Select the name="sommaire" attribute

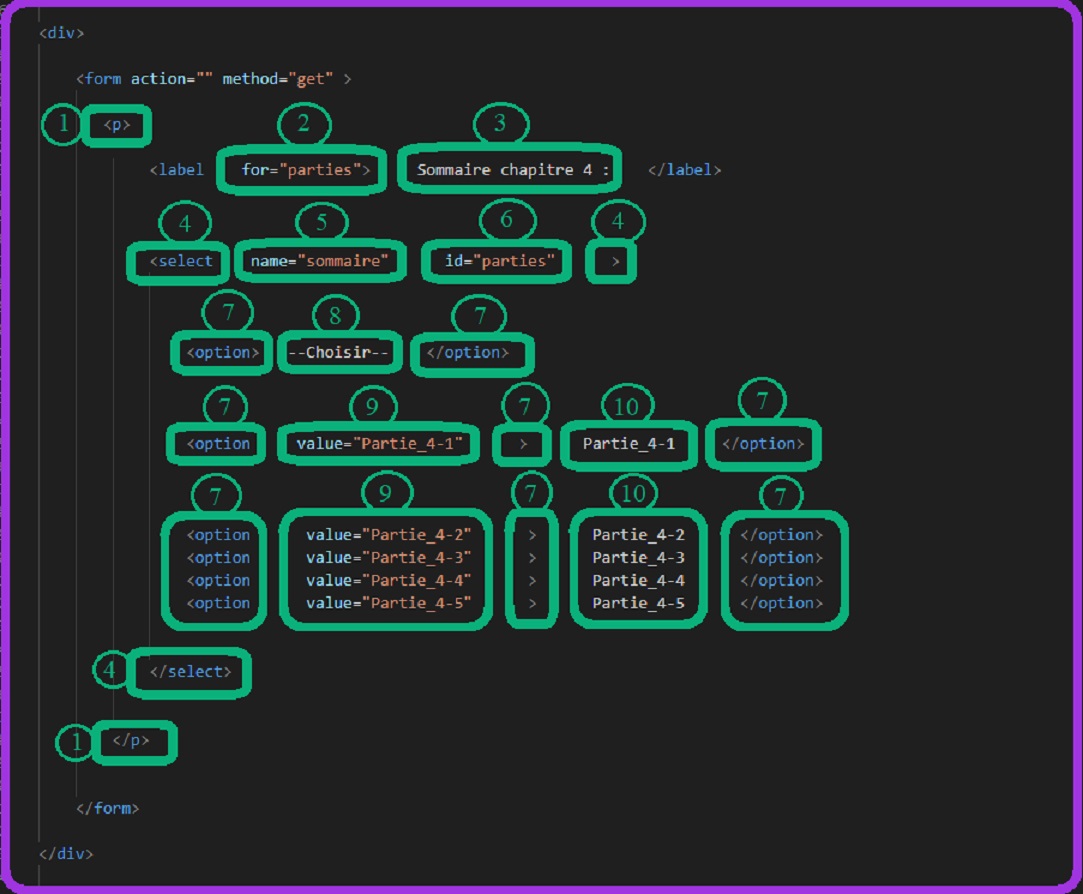tap(323, 261)
